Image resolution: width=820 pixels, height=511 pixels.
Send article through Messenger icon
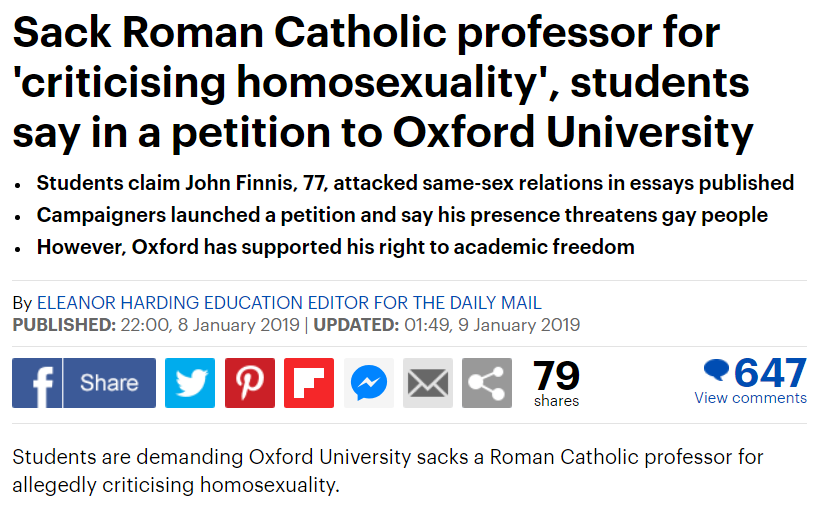coord(369,383)
